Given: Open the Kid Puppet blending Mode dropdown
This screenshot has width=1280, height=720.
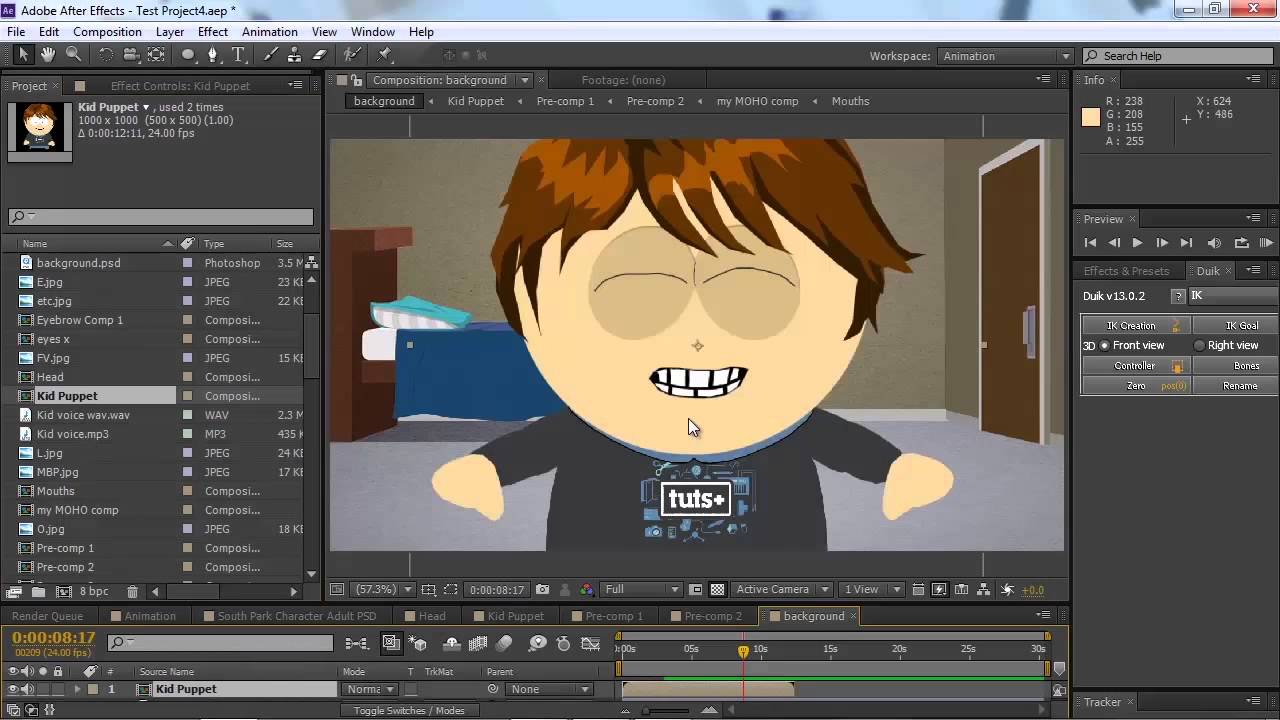Looking at the screenshot, I should (368, 689).
